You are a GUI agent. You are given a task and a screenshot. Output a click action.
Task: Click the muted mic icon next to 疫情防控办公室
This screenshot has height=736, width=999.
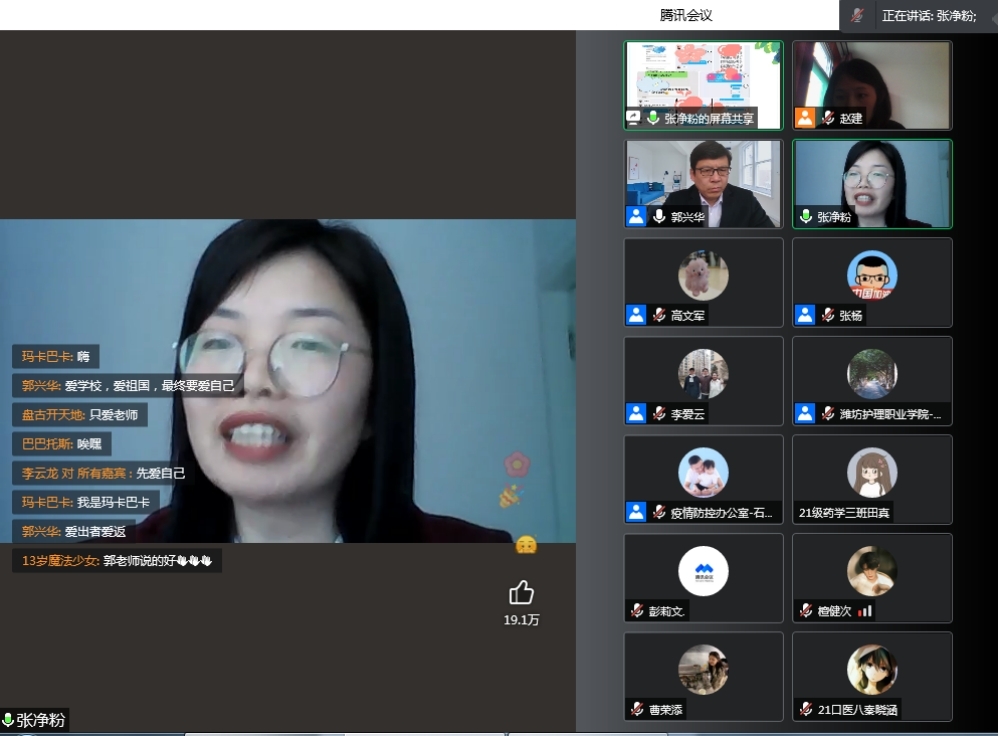659,512
